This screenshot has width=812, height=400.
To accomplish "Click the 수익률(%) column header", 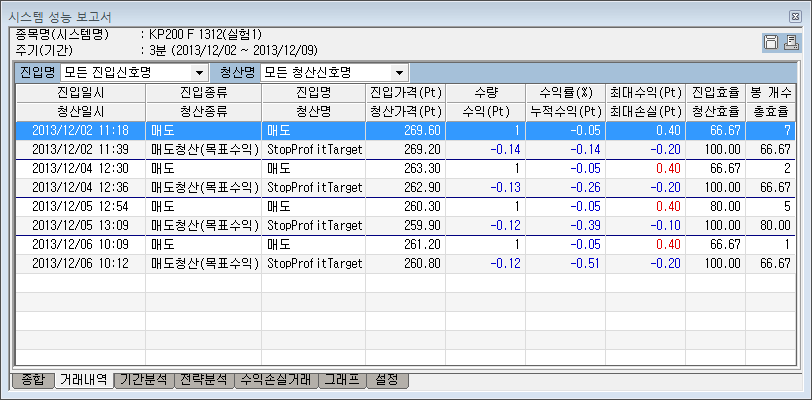I will pos(566,92).
